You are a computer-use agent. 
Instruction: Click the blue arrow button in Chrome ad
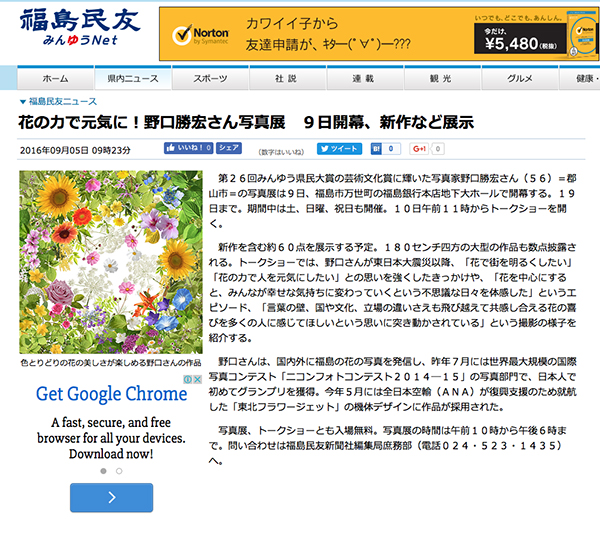point(111,496)
